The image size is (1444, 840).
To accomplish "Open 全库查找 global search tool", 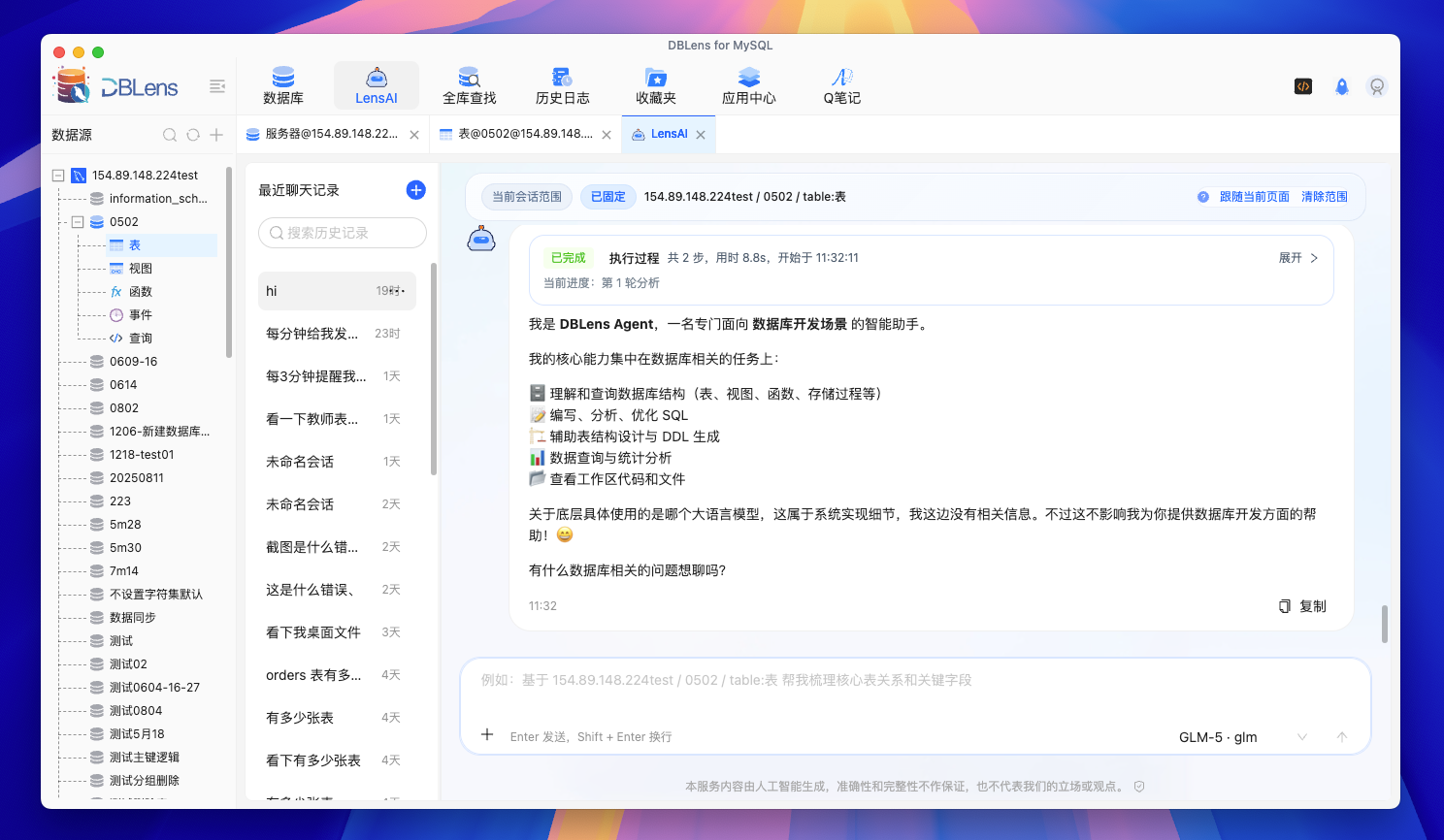I will [x=470, y=85].
